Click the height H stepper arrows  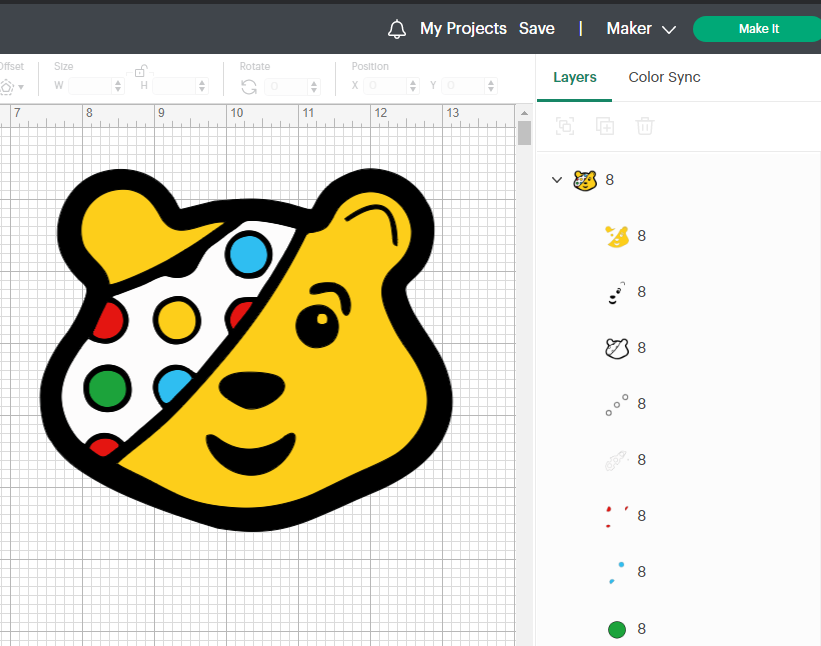(x=202, y=85)
